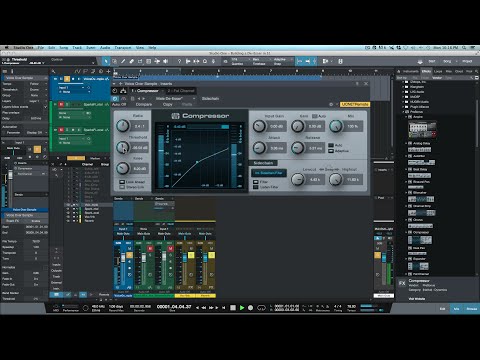Click the Auto: Off automation button
Image resolution: width=480 pixels, height=360 pixels.
point(119,104)
